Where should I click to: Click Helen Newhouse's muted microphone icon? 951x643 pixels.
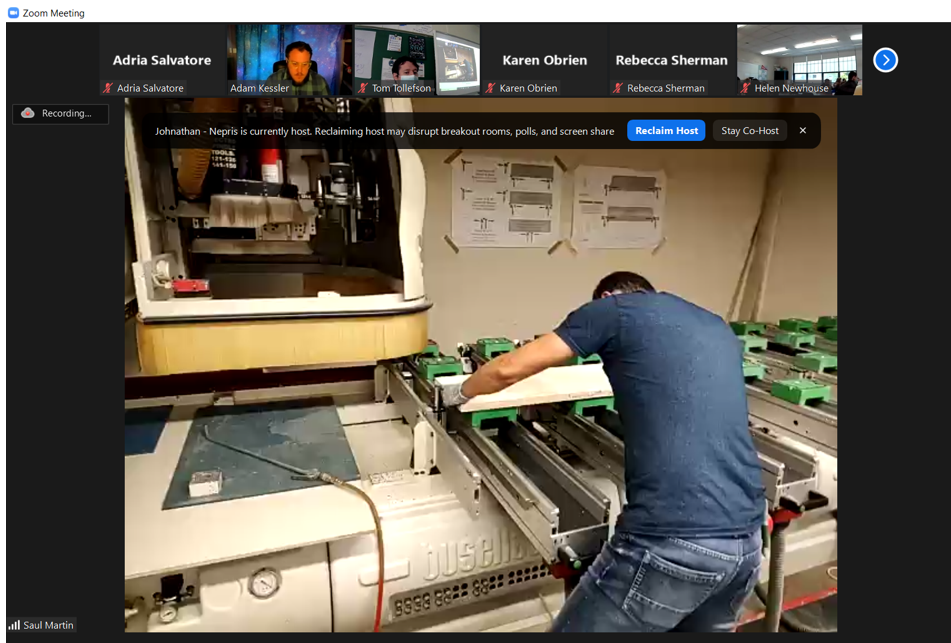coord(745,88)
